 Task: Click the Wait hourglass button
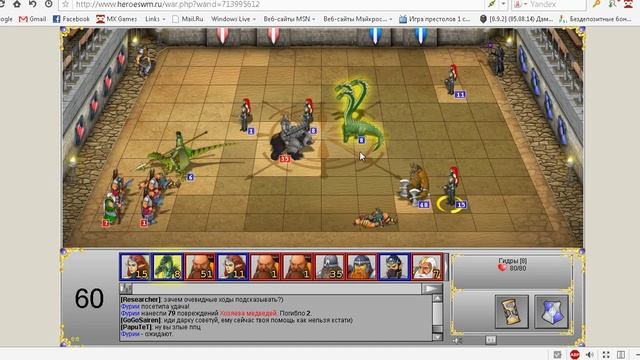511,312
